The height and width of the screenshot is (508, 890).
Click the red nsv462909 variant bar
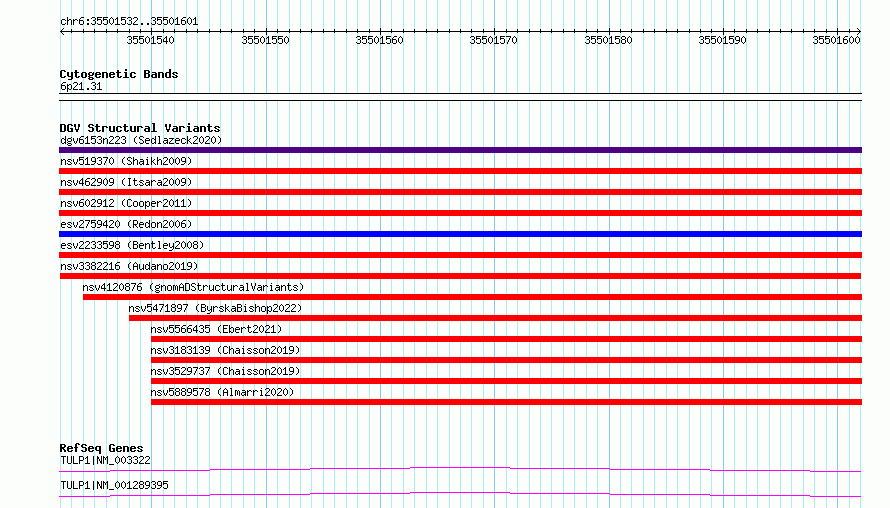pyautogui.click(x=460, y=192)
